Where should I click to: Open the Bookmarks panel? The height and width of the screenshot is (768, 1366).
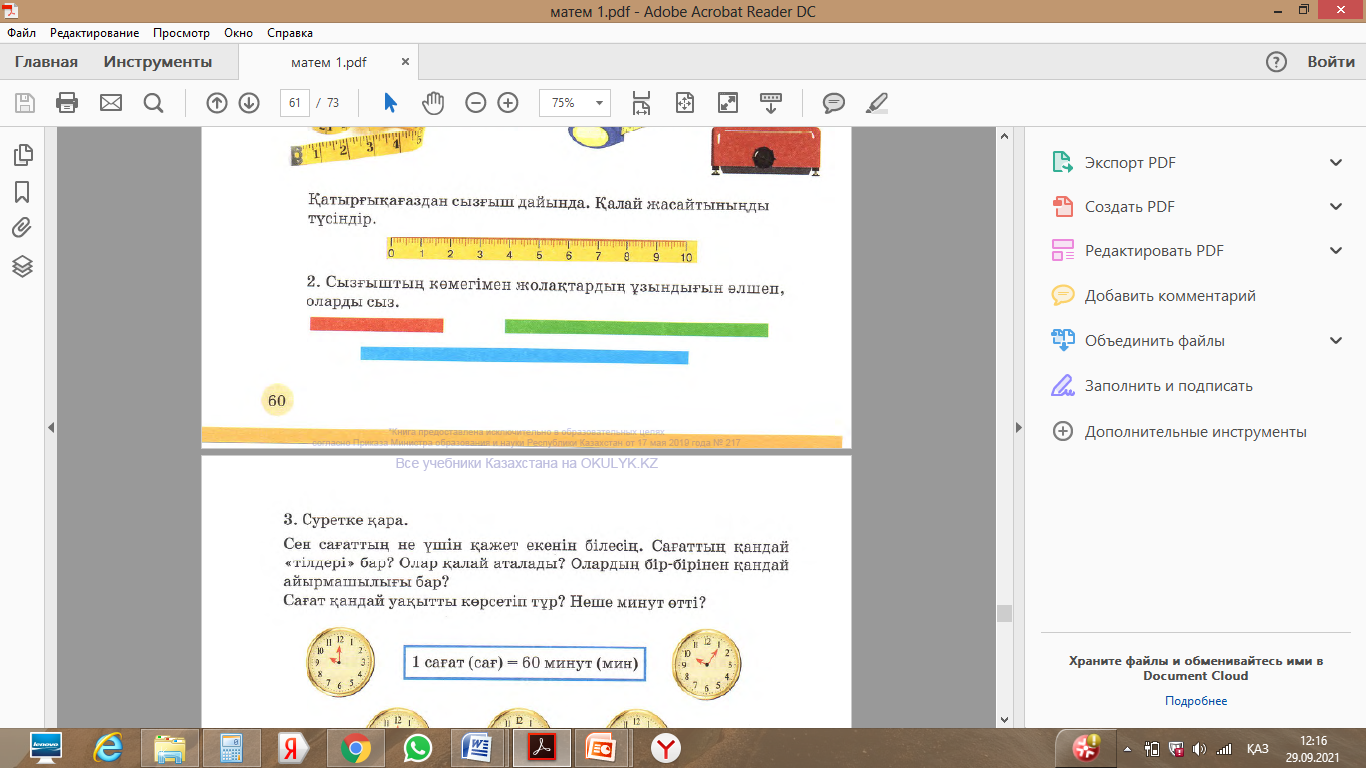(22, 191)
